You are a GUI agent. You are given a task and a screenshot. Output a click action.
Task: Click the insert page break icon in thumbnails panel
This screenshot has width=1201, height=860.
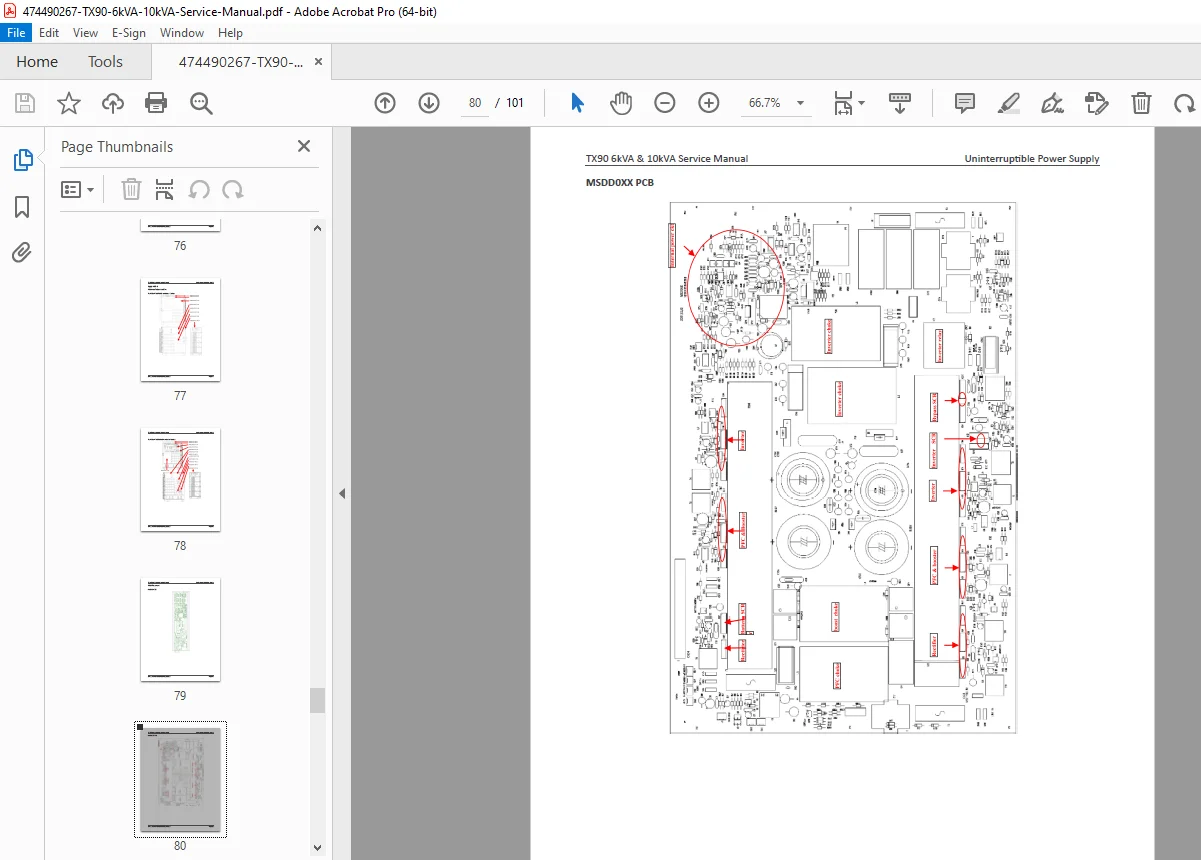click(165, 189)
